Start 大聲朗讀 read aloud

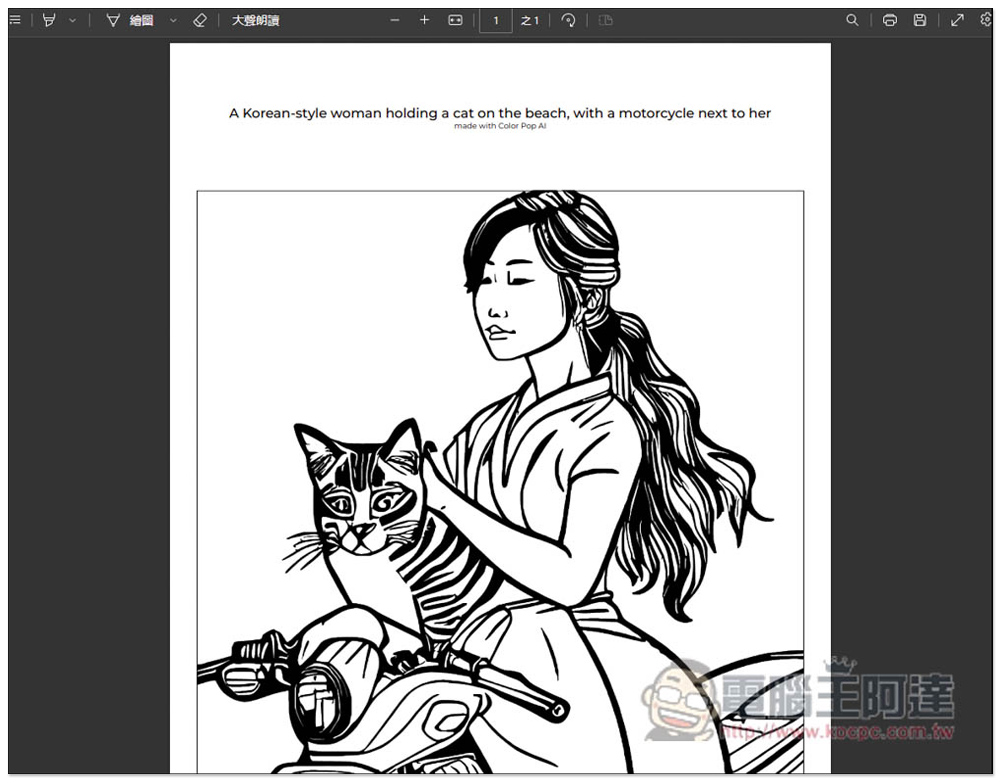[255, 20]
